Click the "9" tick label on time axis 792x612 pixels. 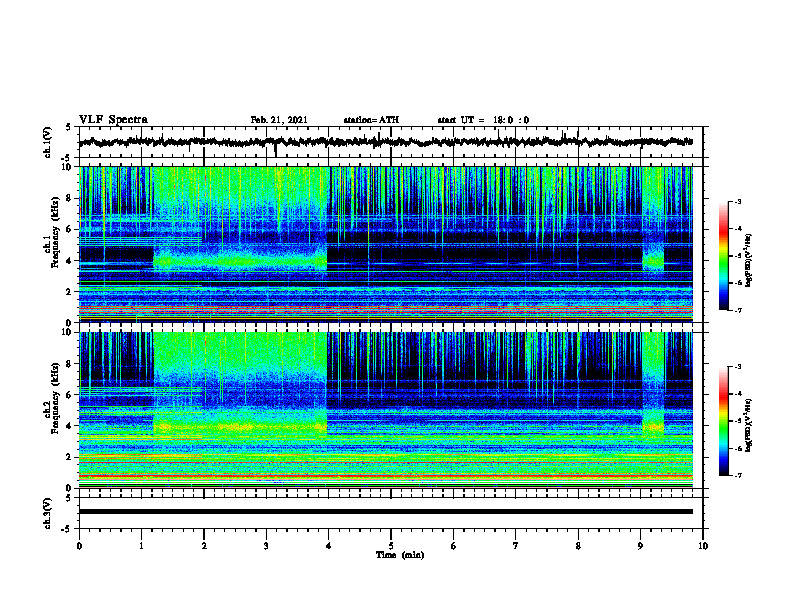(x=640, y=546)
